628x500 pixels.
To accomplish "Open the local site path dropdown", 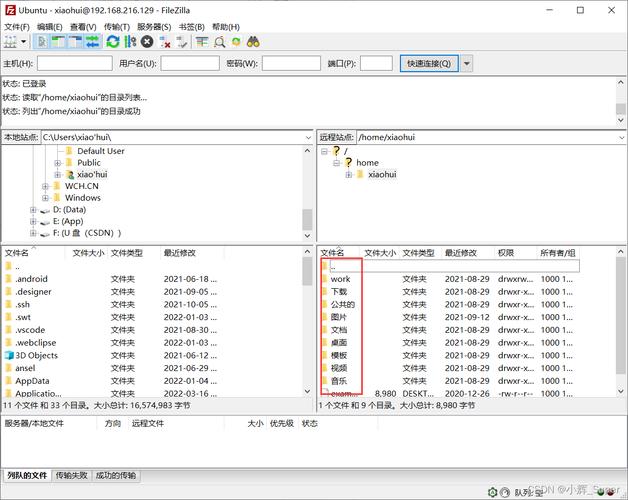I will pyautogui.click(x=308, y=137).
